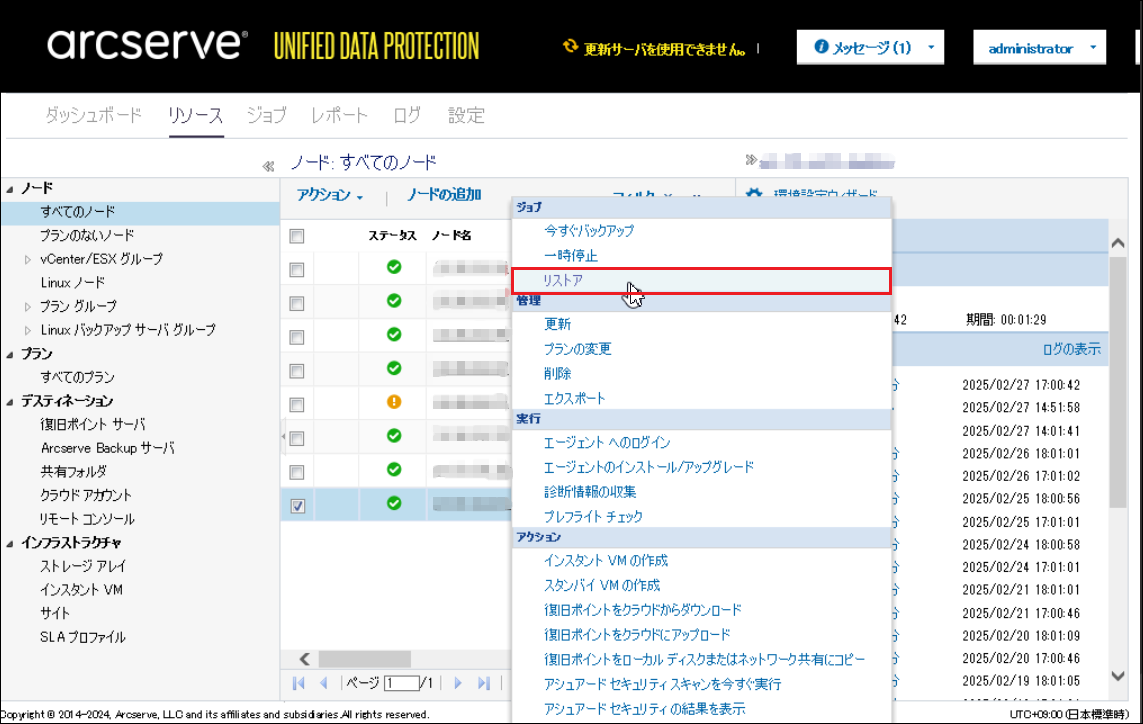This screenshot has height=724, width=1143.
Task: Open the administrator dropdown menu
Action: tap(1039, 47)
